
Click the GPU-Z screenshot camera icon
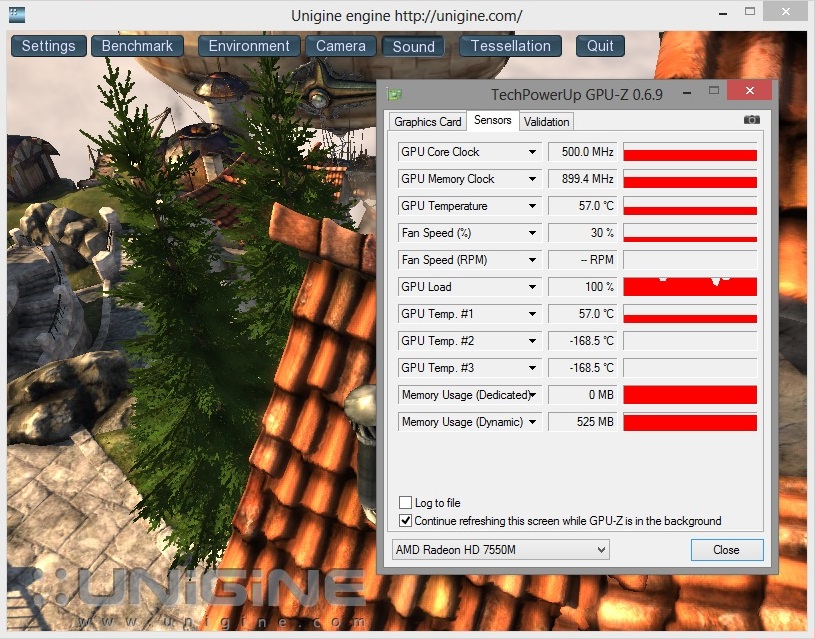pos(752,120)
